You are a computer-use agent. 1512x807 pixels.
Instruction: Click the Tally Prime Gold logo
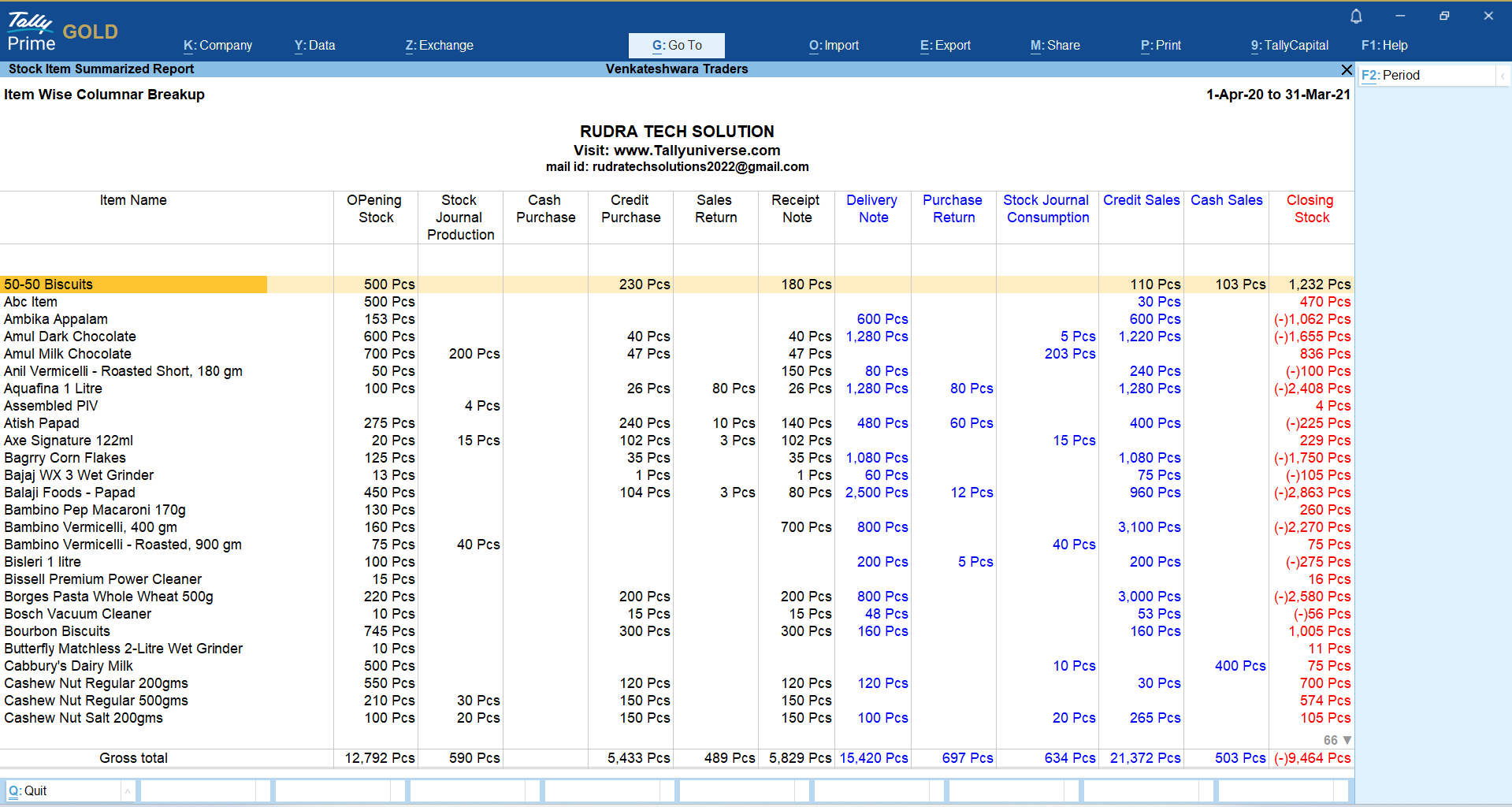click(63, 32)
